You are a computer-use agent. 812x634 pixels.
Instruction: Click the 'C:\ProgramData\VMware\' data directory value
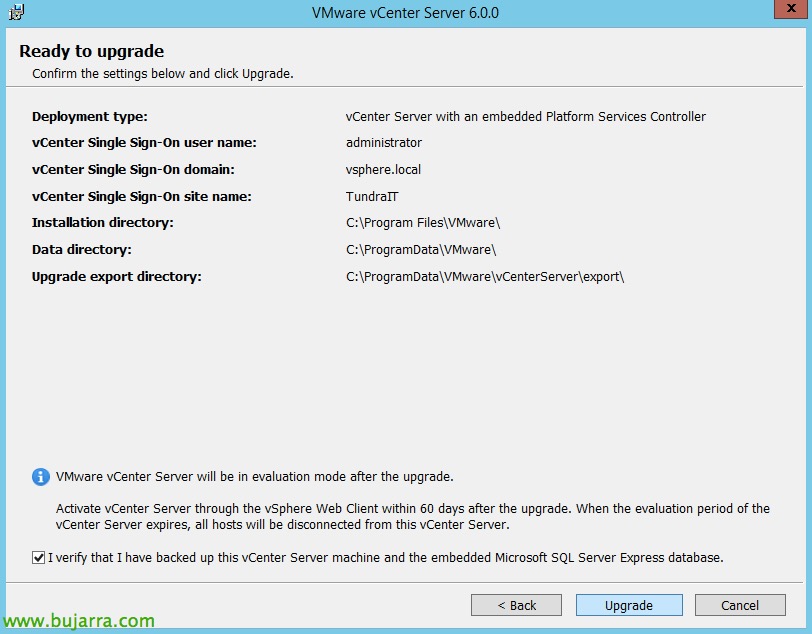tap(421, 250)
